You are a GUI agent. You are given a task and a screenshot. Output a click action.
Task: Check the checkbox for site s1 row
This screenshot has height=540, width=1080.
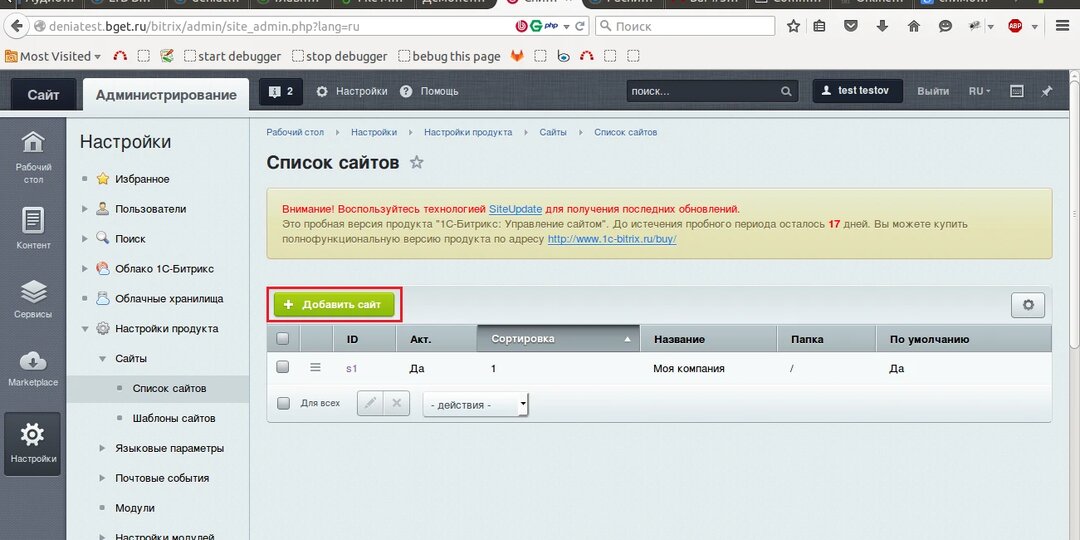(x=282, y=368)
